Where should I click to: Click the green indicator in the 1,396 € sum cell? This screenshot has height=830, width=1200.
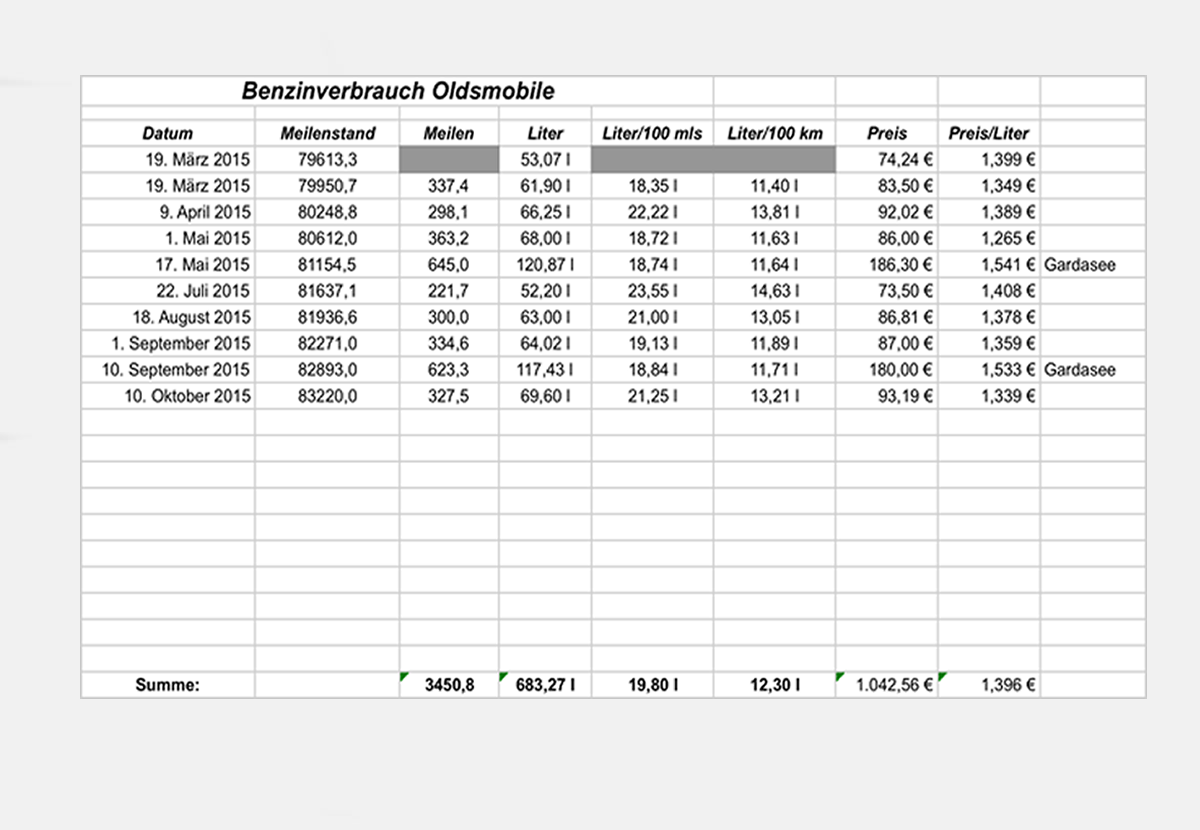[x=943, y=677]
